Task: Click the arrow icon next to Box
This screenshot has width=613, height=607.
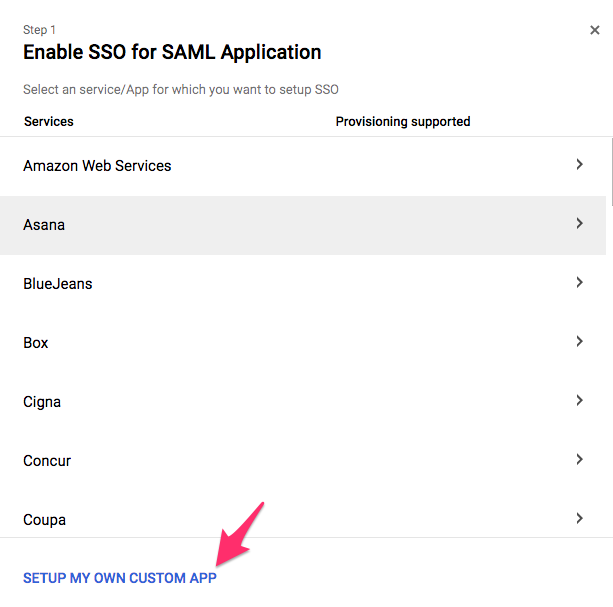Action: 579,342
